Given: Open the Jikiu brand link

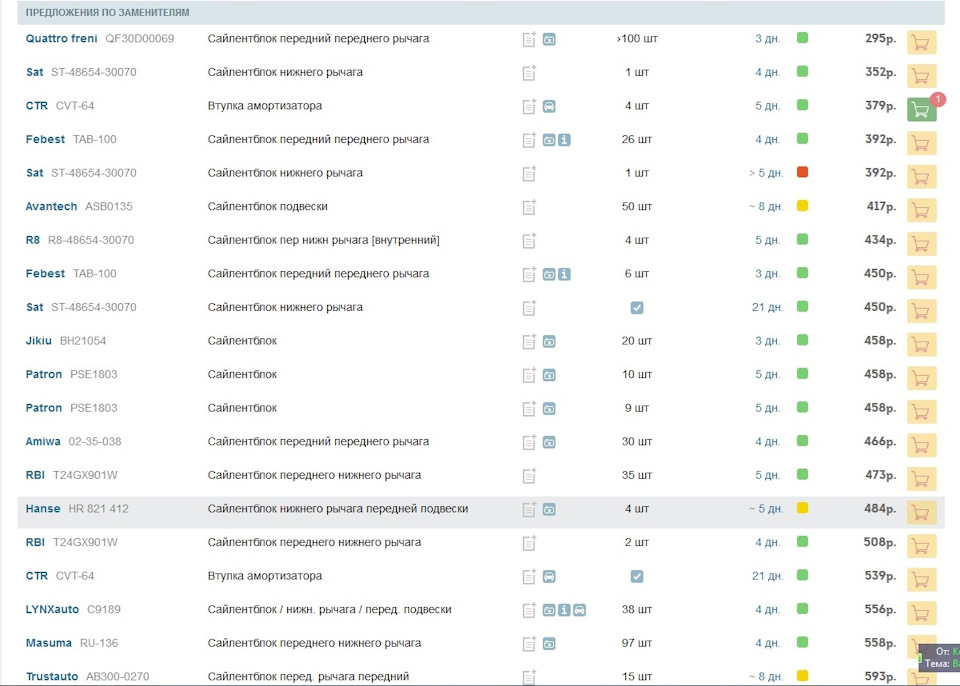Looking at the screenshot, I should [x=39, y=341].
